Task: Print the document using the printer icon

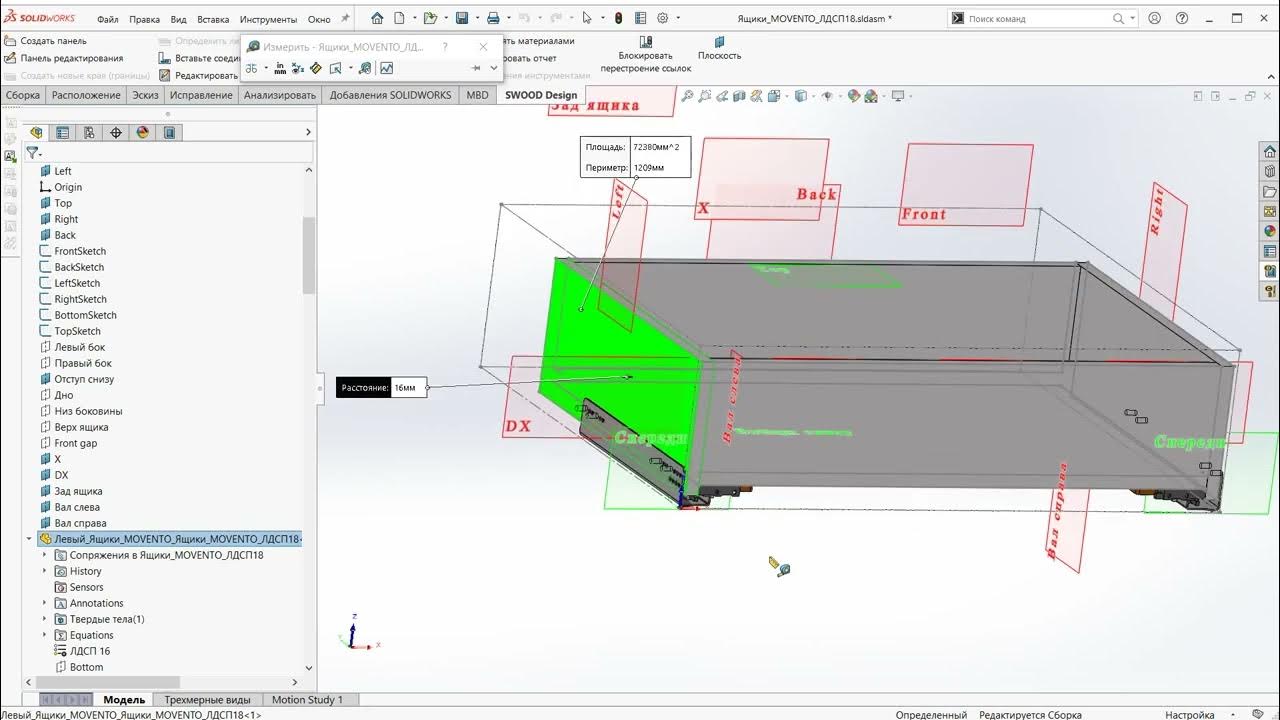Action: (x=493, y=18)
